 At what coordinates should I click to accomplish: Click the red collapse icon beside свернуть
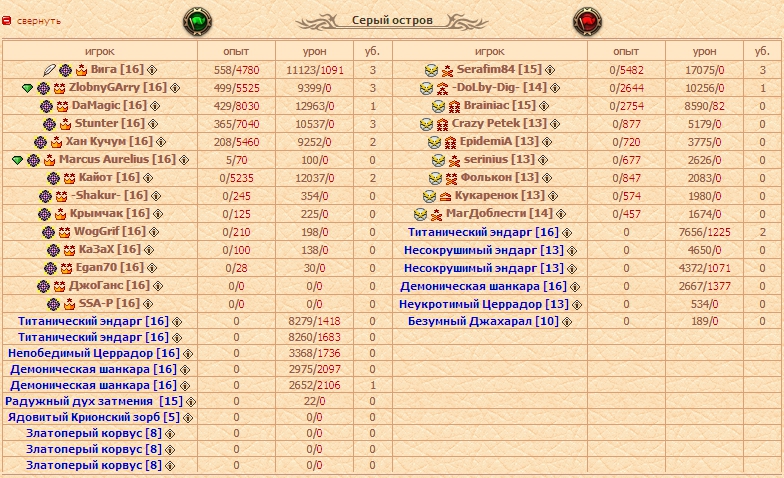pyautogui.click(x=6, y=21)
